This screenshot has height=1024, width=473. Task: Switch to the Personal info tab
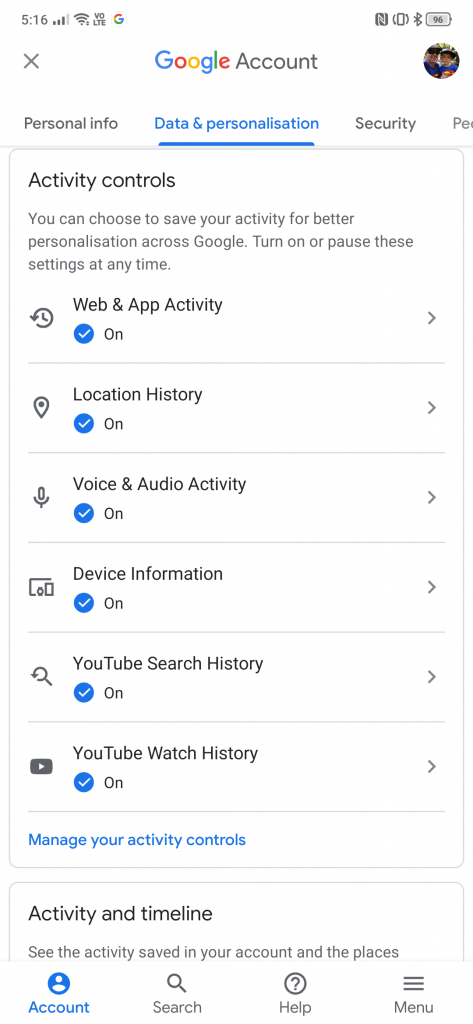click(71, 123)
